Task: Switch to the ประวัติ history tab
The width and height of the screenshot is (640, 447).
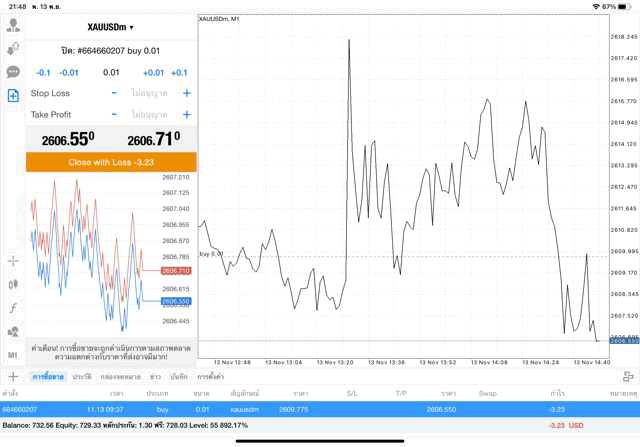Action: pyautogui.click(x=82, y=377)
